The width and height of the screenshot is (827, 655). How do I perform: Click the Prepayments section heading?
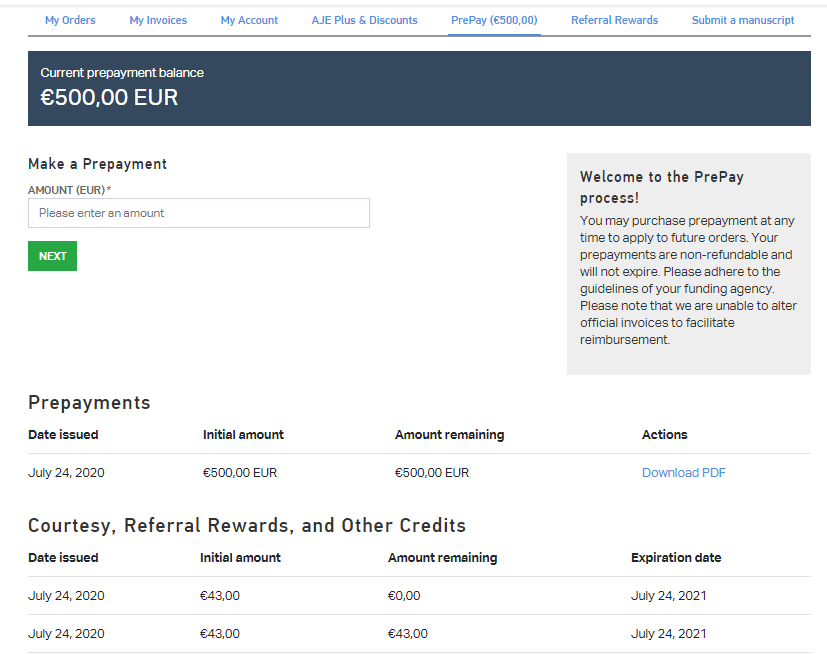click(89, 402)
